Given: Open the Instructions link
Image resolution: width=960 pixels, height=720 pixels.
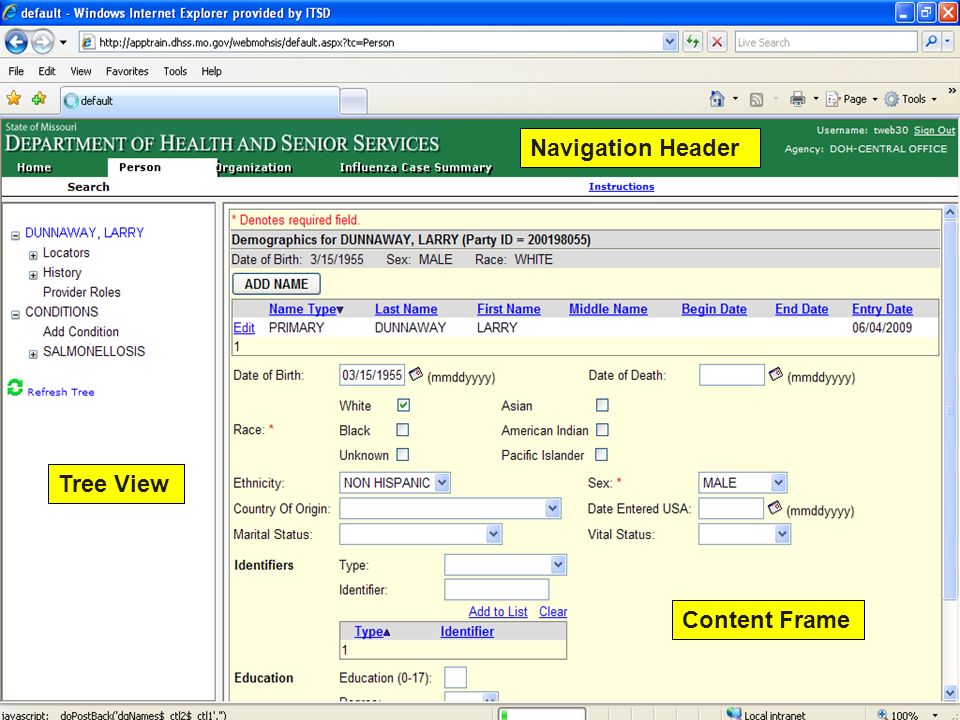Looking at the screenshot, I should [x=621, y=187].
